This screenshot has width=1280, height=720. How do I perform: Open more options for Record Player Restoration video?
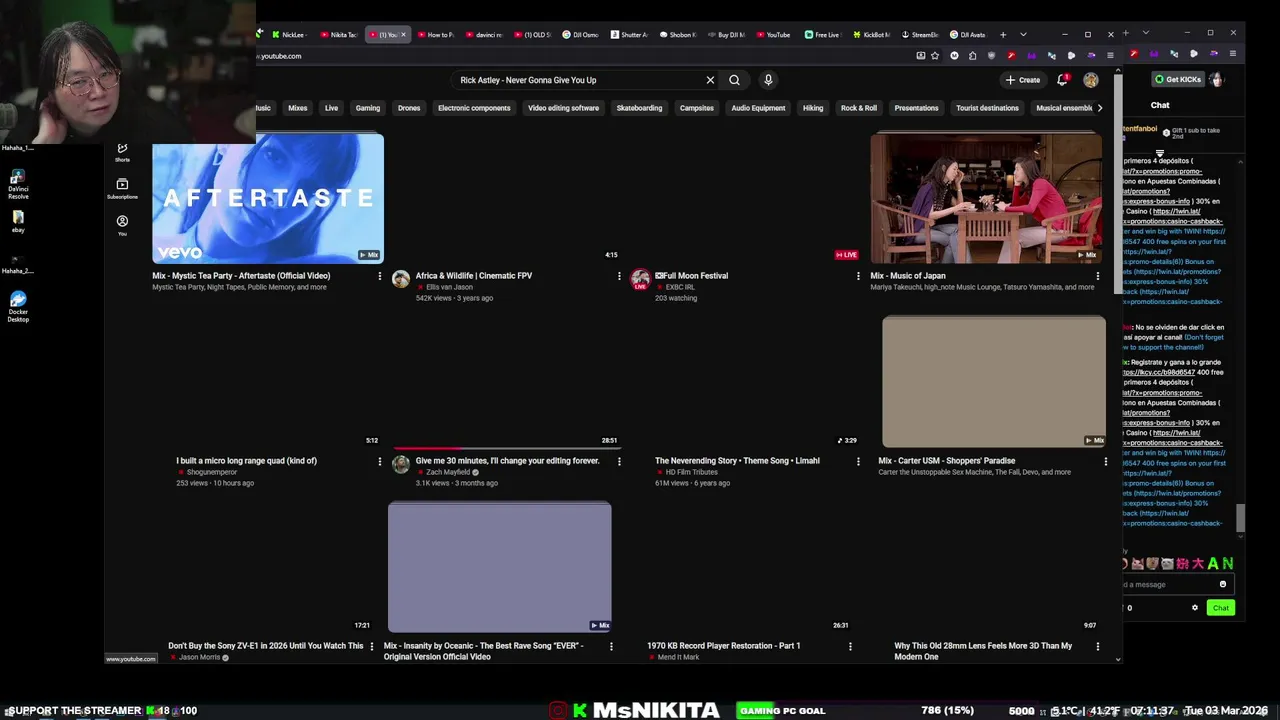tap(850, 646)
